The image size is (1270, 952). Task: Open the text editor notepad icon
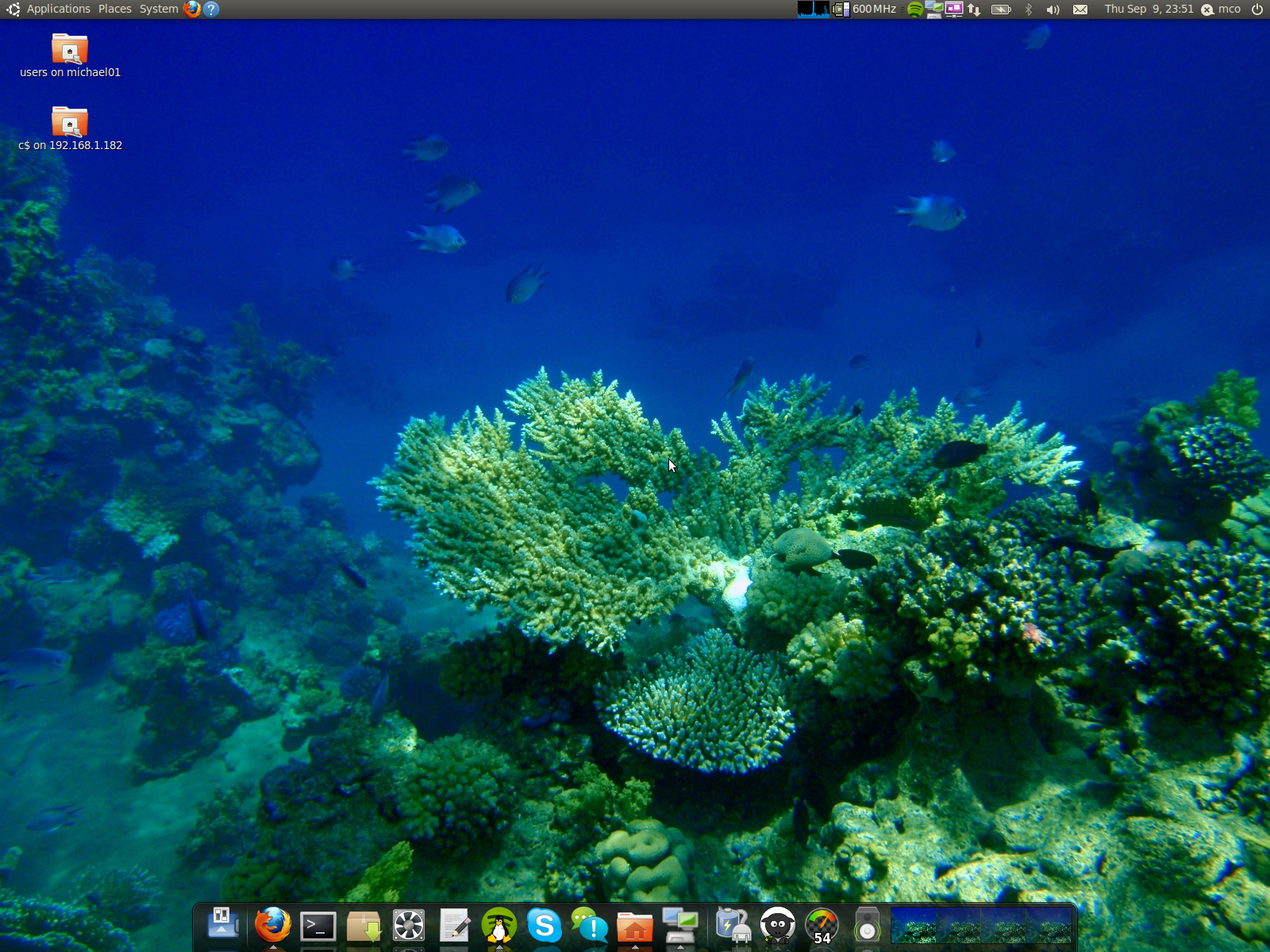coord(454,926)
